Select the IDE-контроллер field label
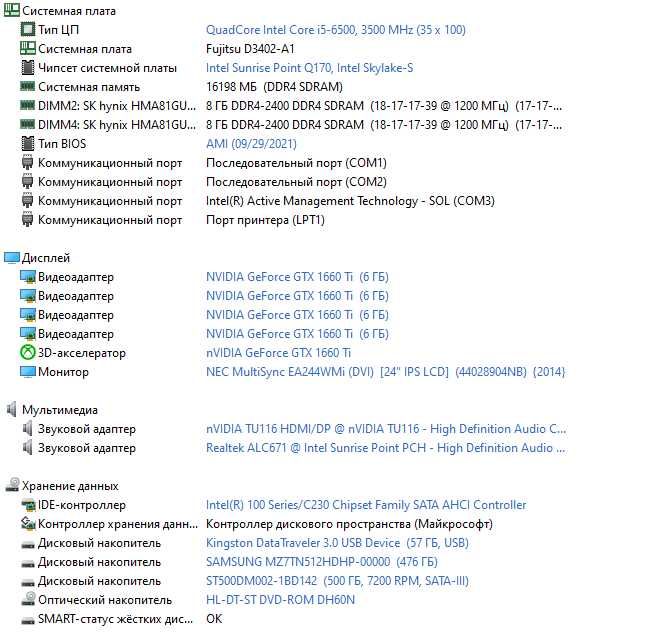This screenshot has height=640, width=653. tap(82, 505)
